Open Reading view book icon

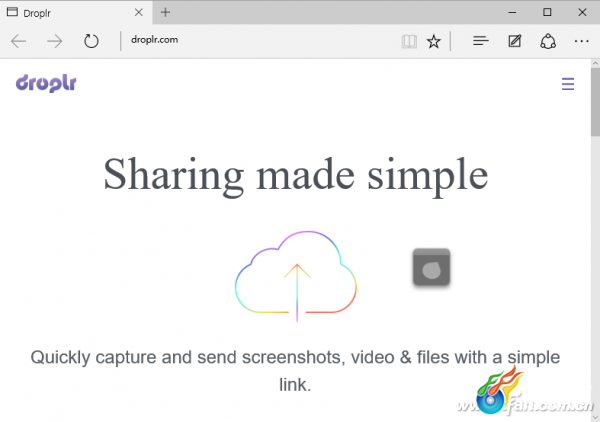click(x=409, y=41)
